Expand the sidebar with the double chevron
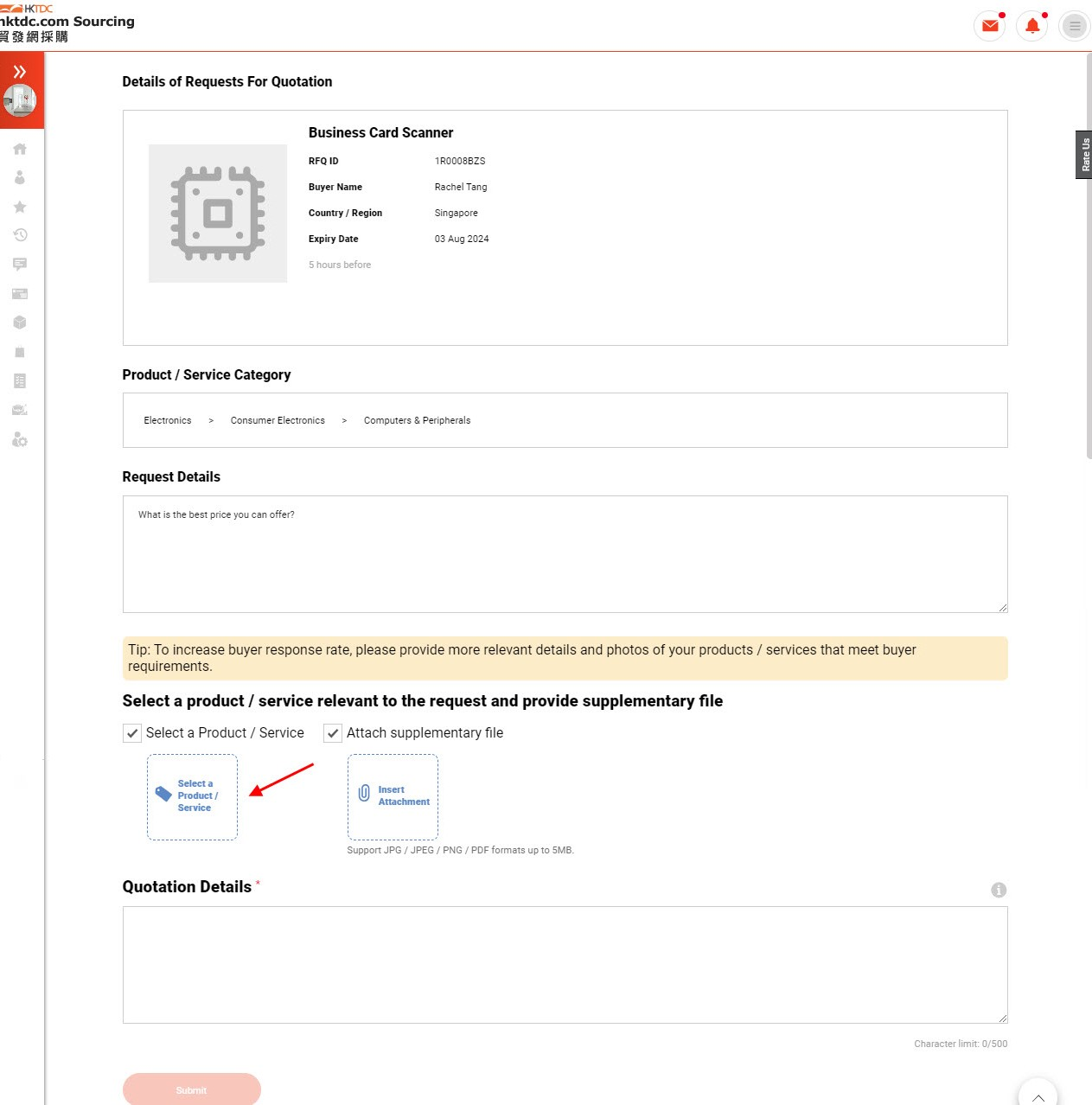Viewport: 1092px width, 1105px height. [x=19, y=72]
